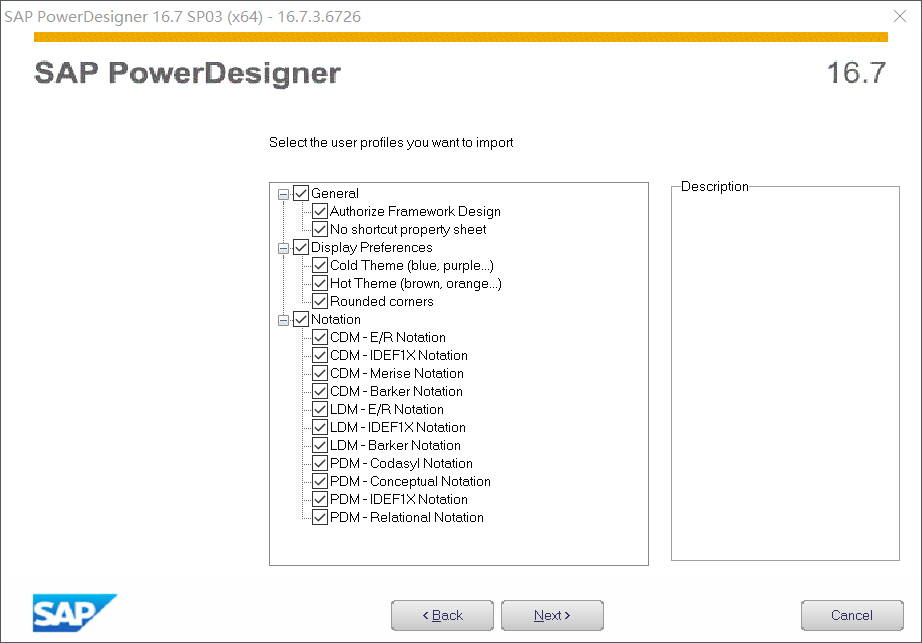Toggle CDM - IDEF1X Notation checkbox

(x=320, y=355)
